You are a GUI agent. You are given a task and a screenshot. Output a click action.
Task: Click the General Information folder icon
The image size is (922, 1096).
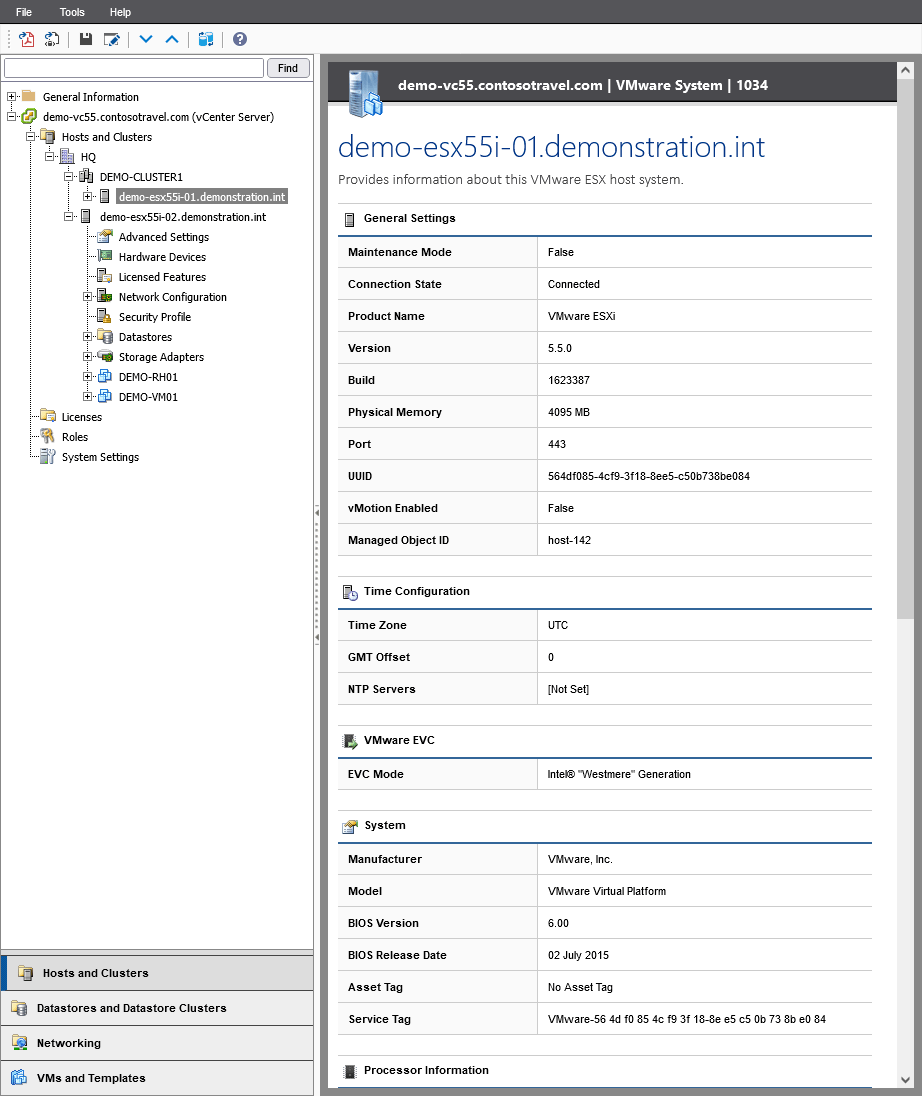coord(29,96)
